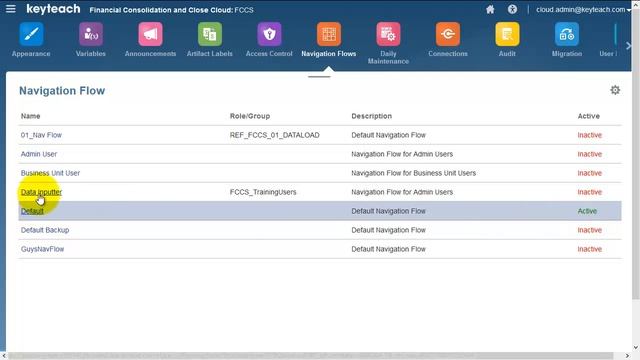640x360 pixels.
Task: Toggle Active status of Default flow
Action: 587,211
